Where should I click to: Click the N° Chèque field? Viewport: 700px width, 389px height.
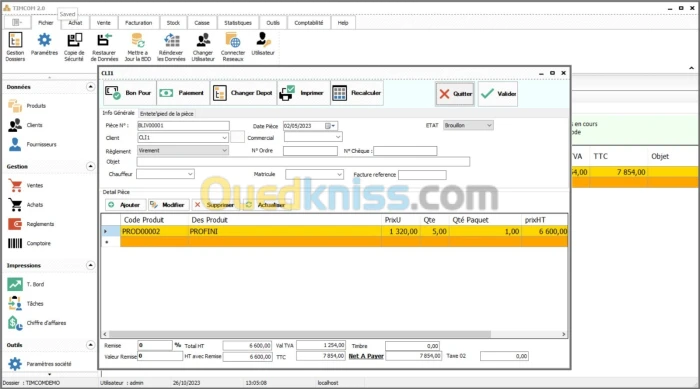point(405,151)
